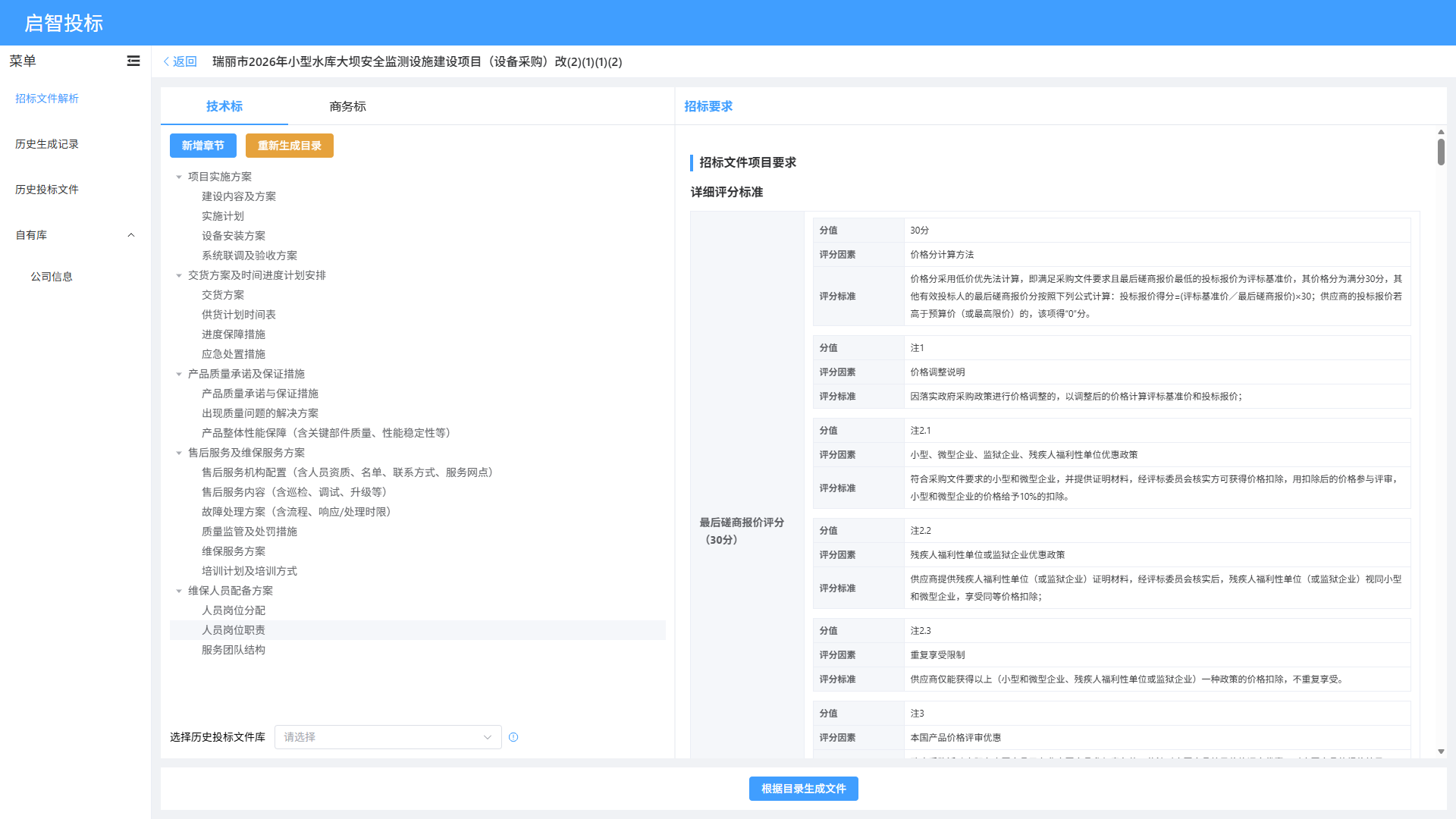This screenshot has width=1456, height=819.
Task: Open 公司信息 sidebar item
Action: [52, 277]
